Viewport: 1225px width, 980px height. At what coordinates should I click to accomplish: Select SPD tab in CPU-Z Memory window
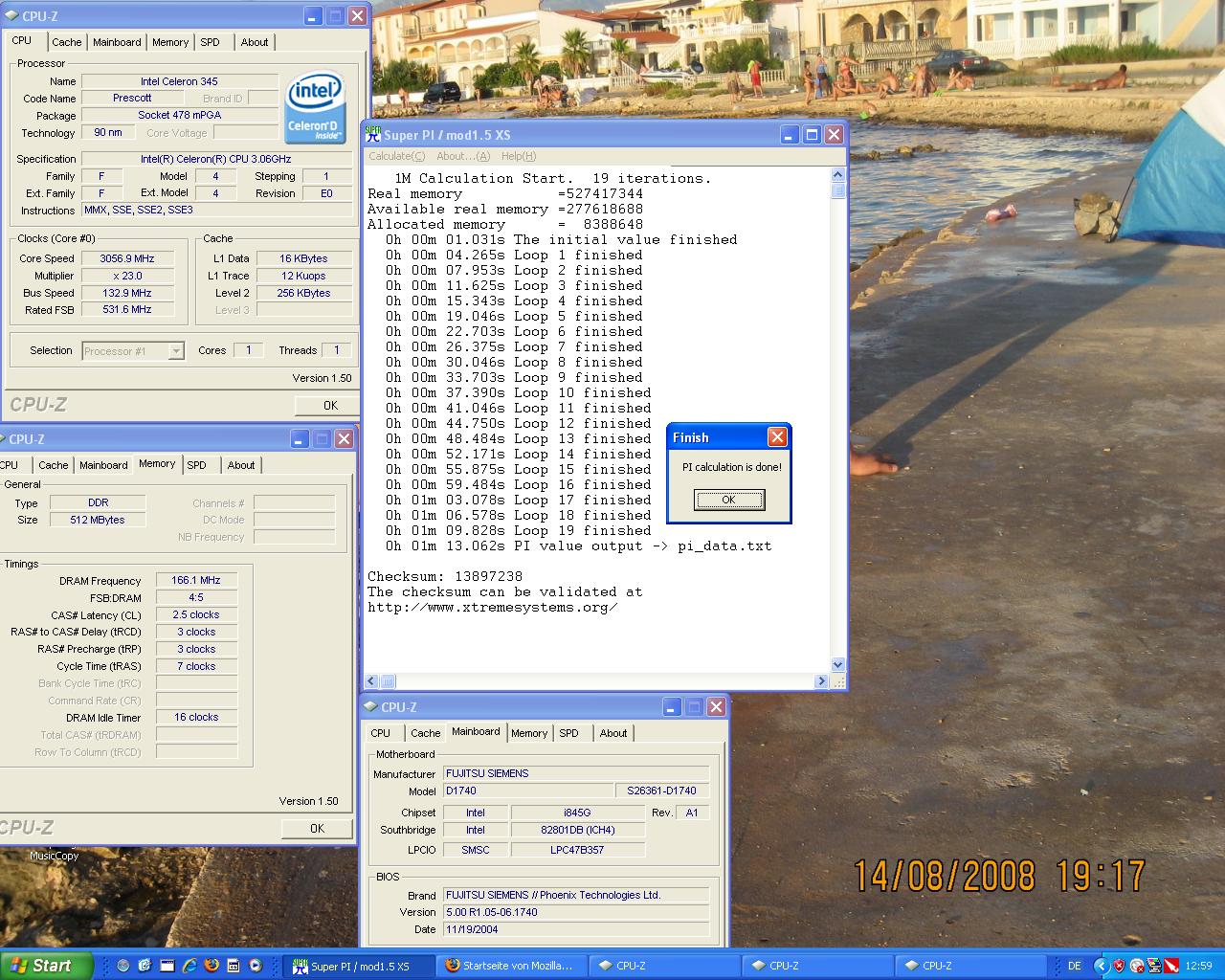tap(196, 465)
